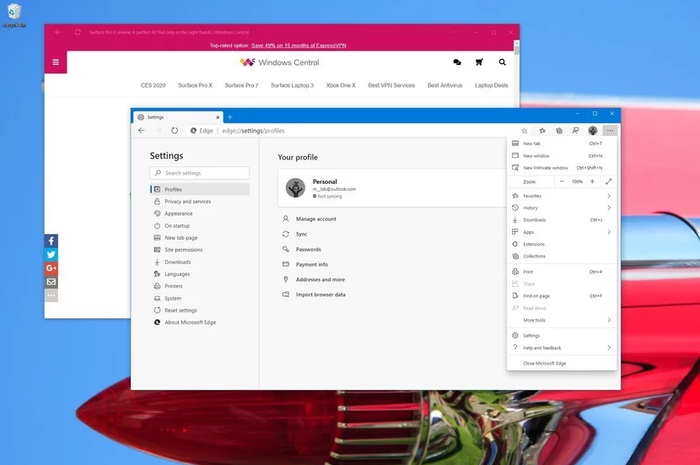
Task: Select New window menu entry
Action: click(562, 156)
